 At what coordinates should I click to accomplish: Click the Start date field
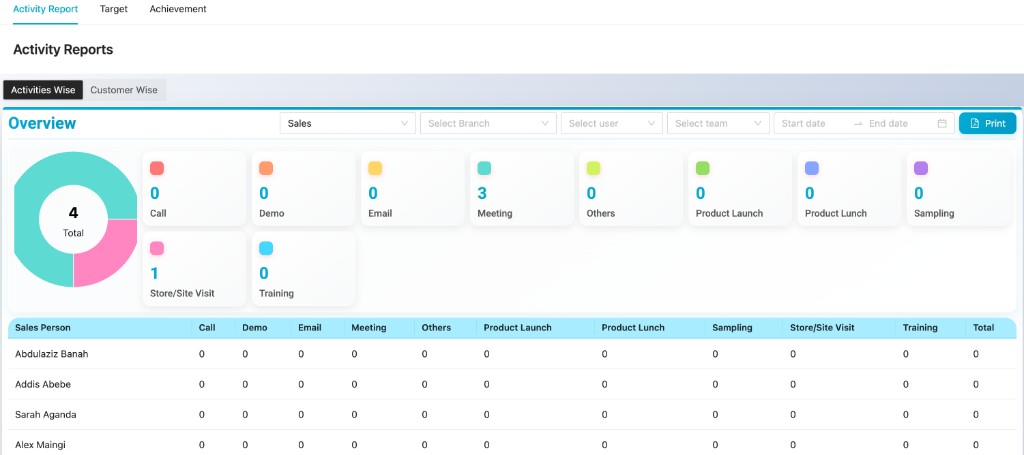804,123
